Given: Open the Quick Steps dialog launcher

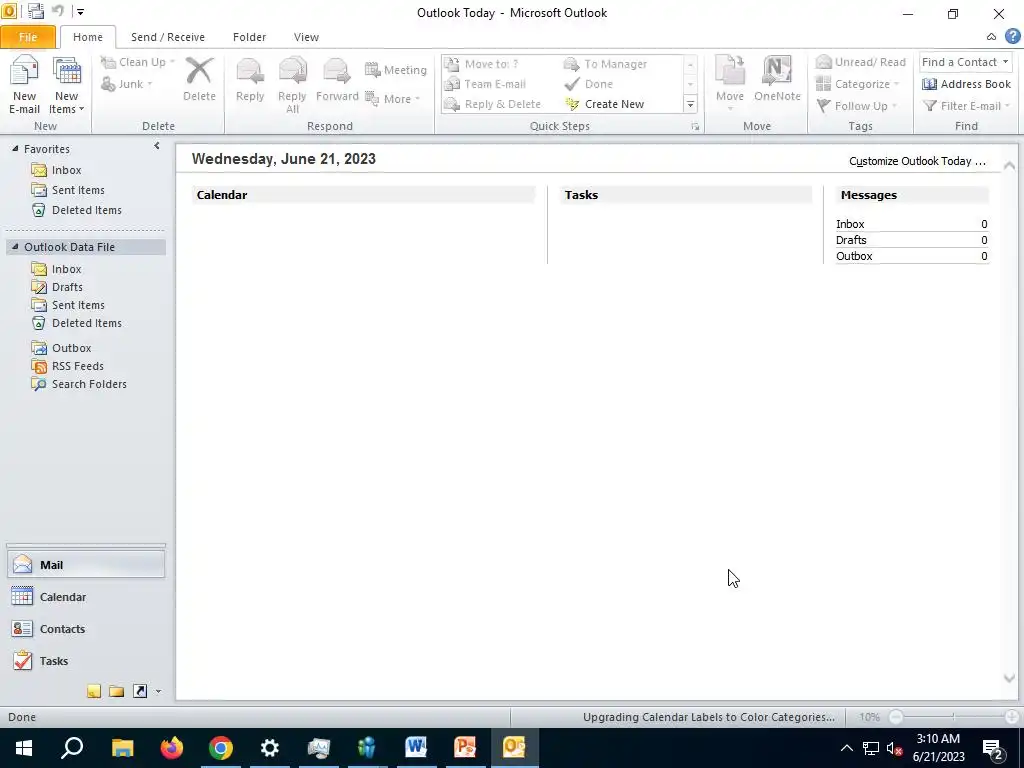Looking at the screenshot, I should coord(696,127).
